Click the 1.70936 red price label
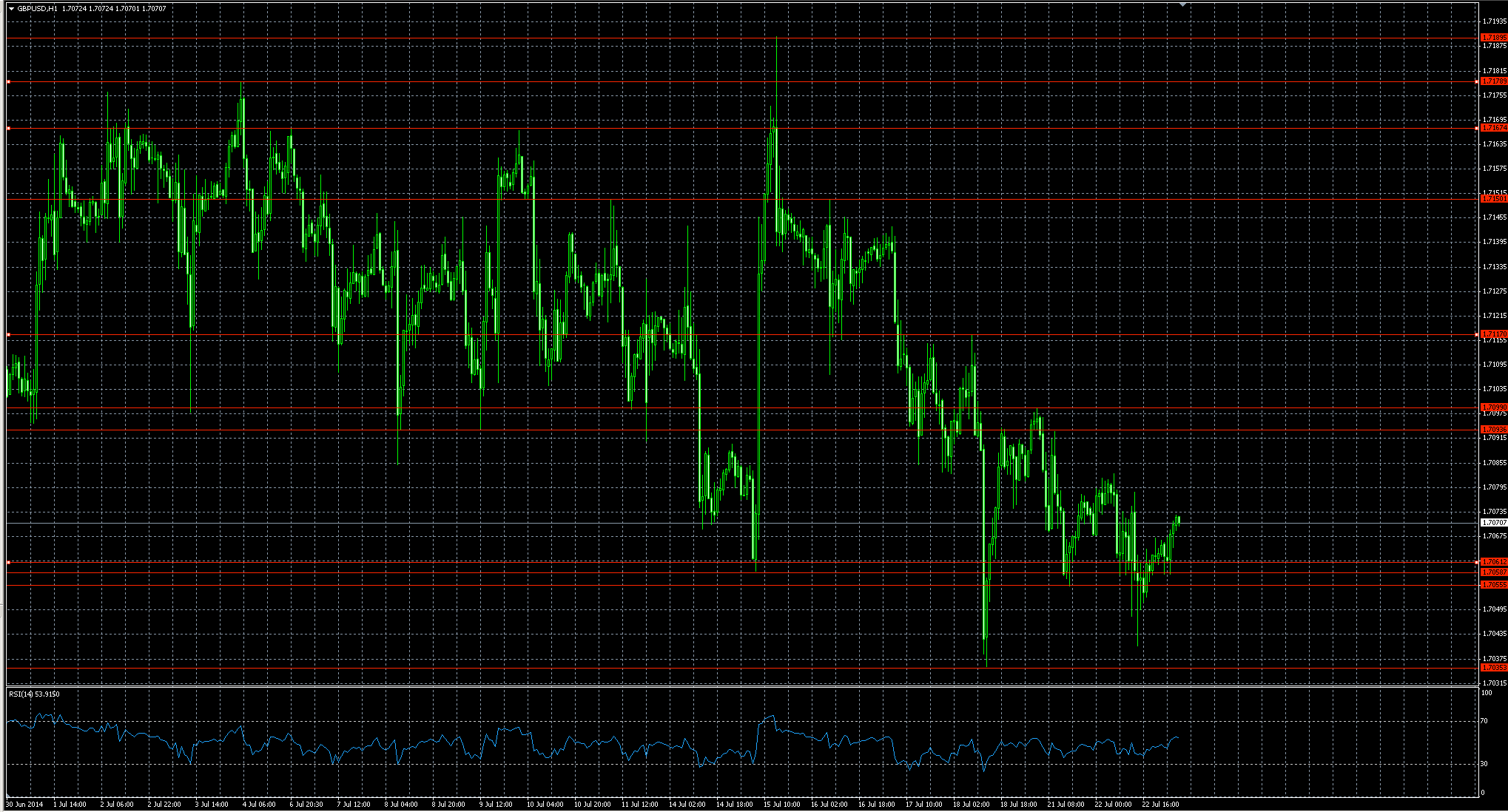 point(1494,430)
